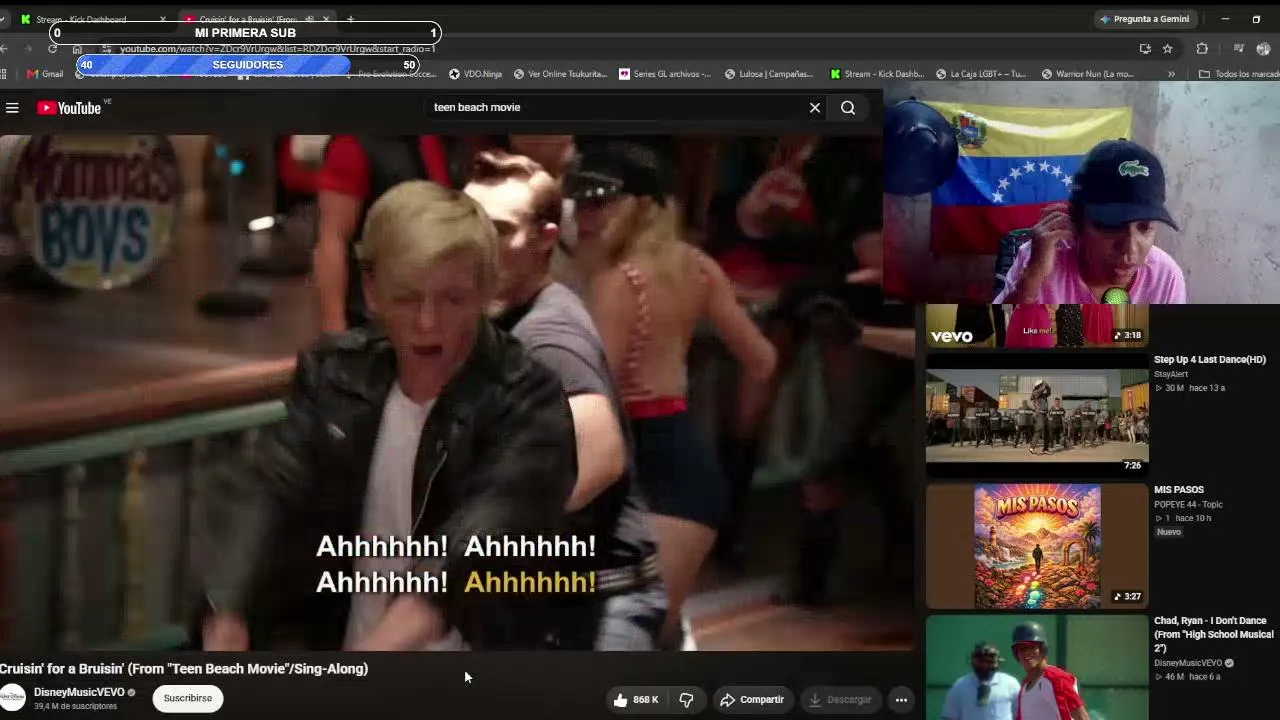The image size is (1280, 720).
Task: Click the video title Cruisin' for a Bruisin'
Action: 184,669
